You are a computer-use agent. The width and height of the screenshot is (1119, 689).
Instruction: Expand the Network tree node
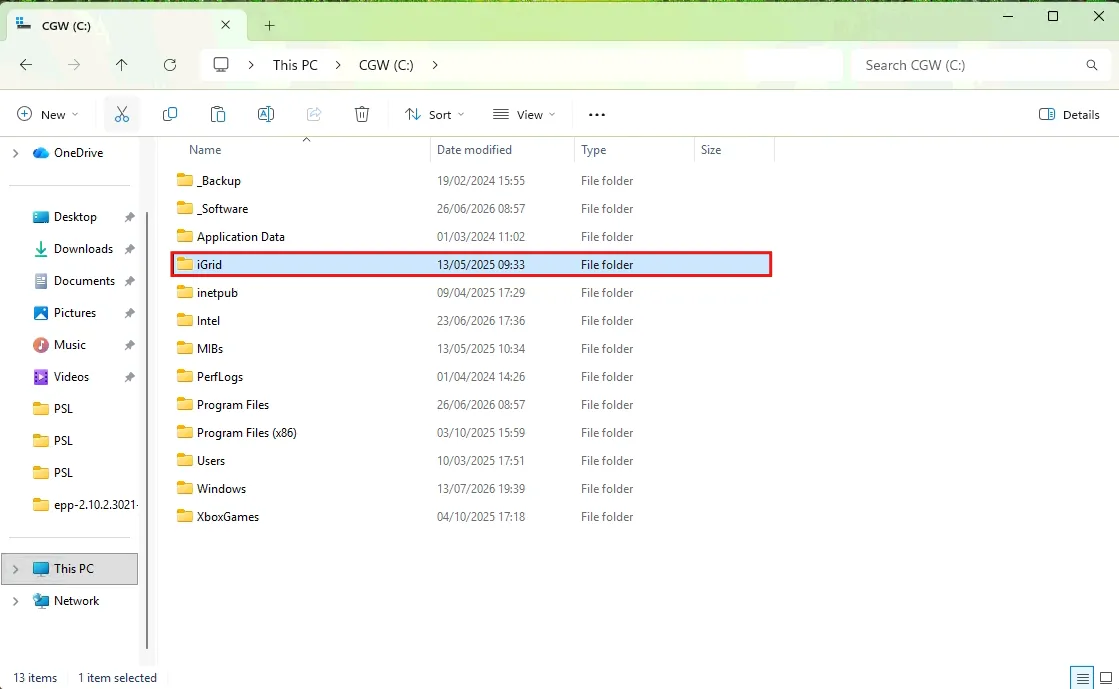(x=15, y=601)
